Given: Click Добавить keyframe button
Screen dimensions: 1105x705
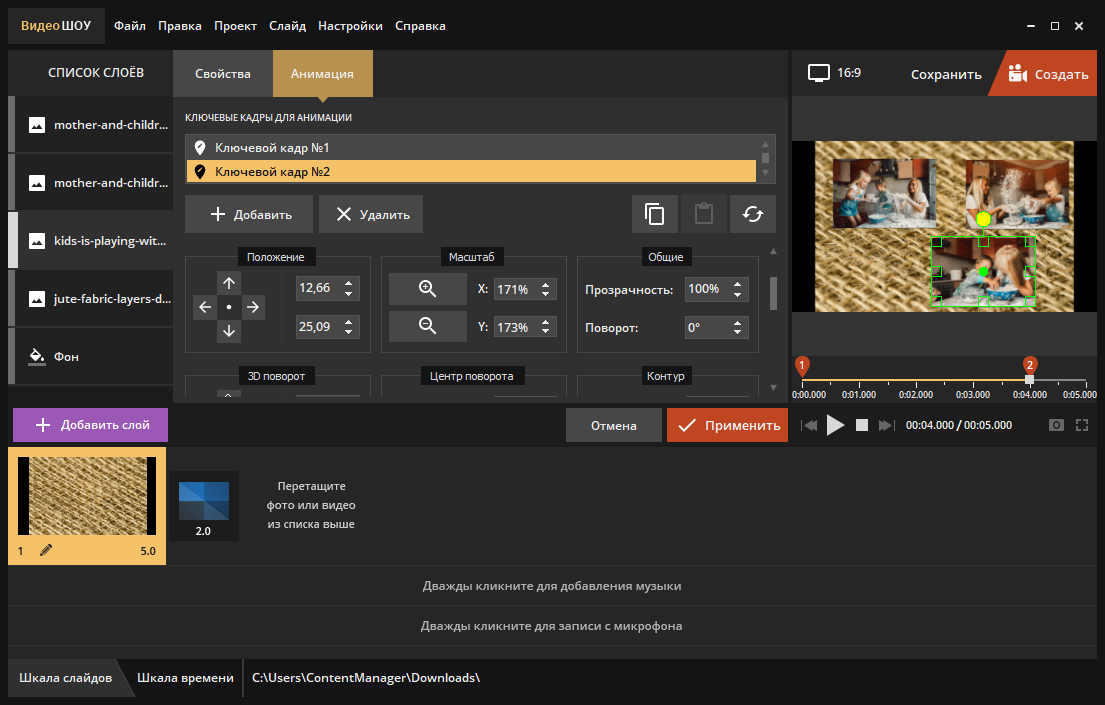Looking at the screenshot, I should (249, 214).
